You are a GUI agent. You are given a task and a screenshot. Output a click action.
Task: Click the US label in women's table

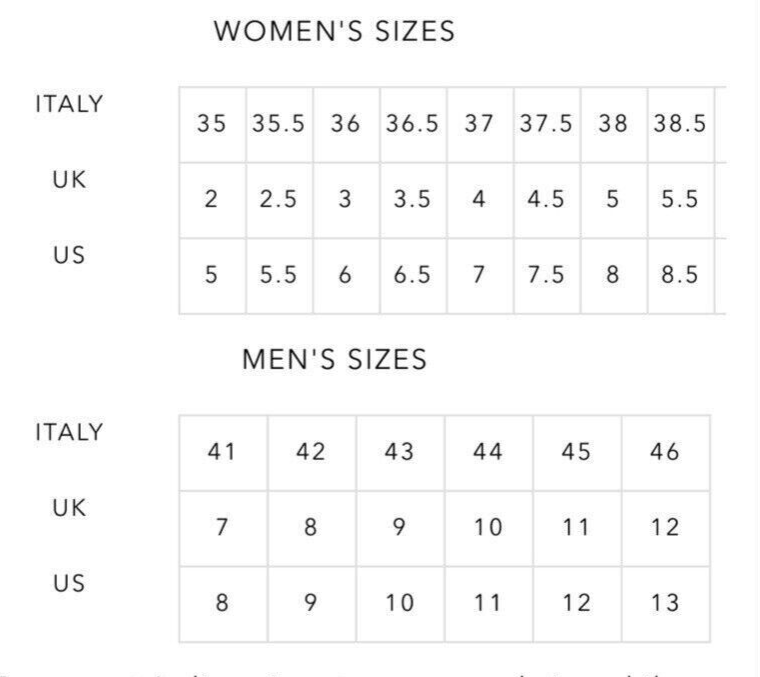click(69, 255)
